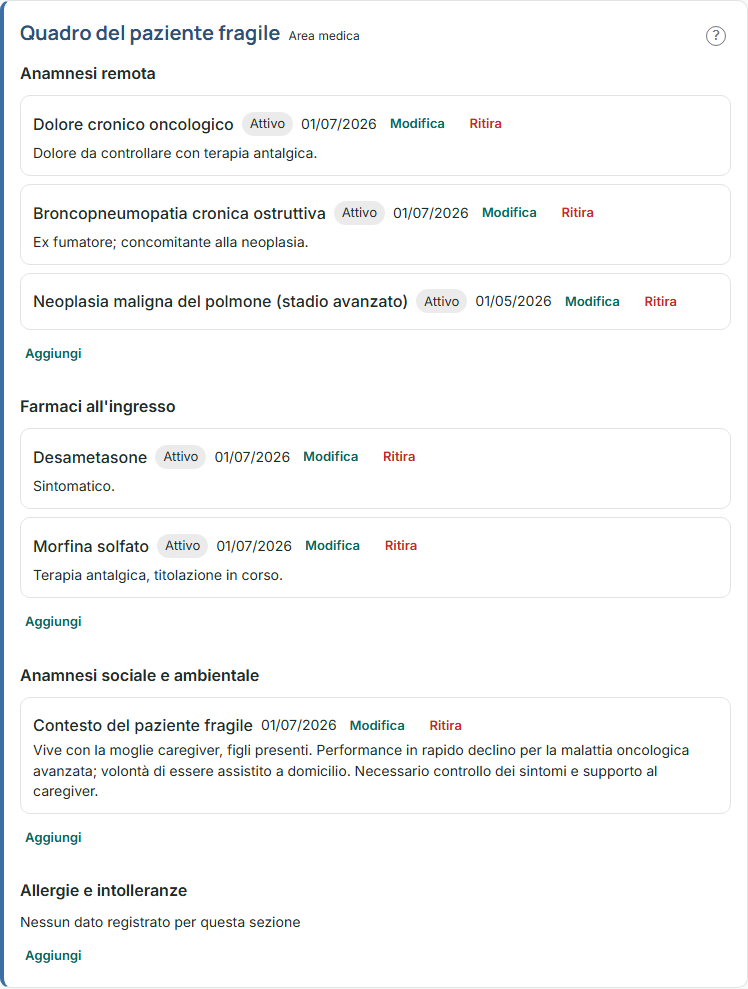Withdraw the Dolore cronico oncologico entry
Screen dimensions: 748x989
(x=485, y=124)
